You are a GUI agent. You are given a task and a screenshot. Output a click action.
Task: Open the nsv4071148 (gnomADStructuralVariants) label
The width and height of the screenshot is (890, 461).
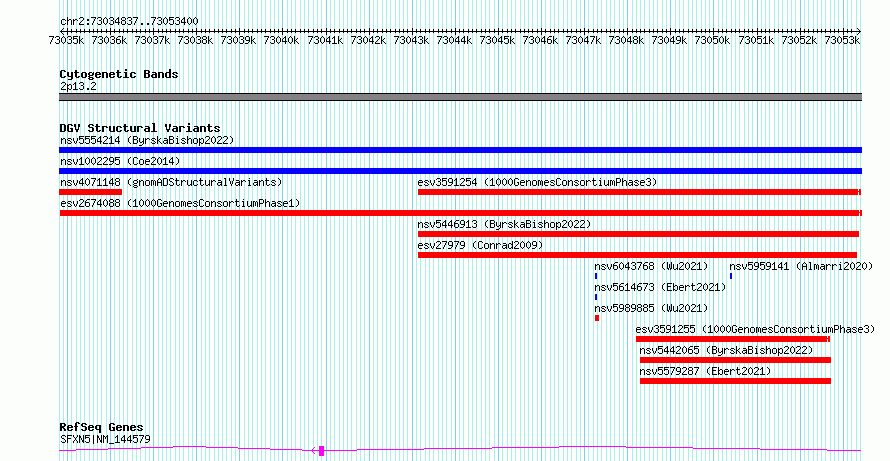coord(171,182)
